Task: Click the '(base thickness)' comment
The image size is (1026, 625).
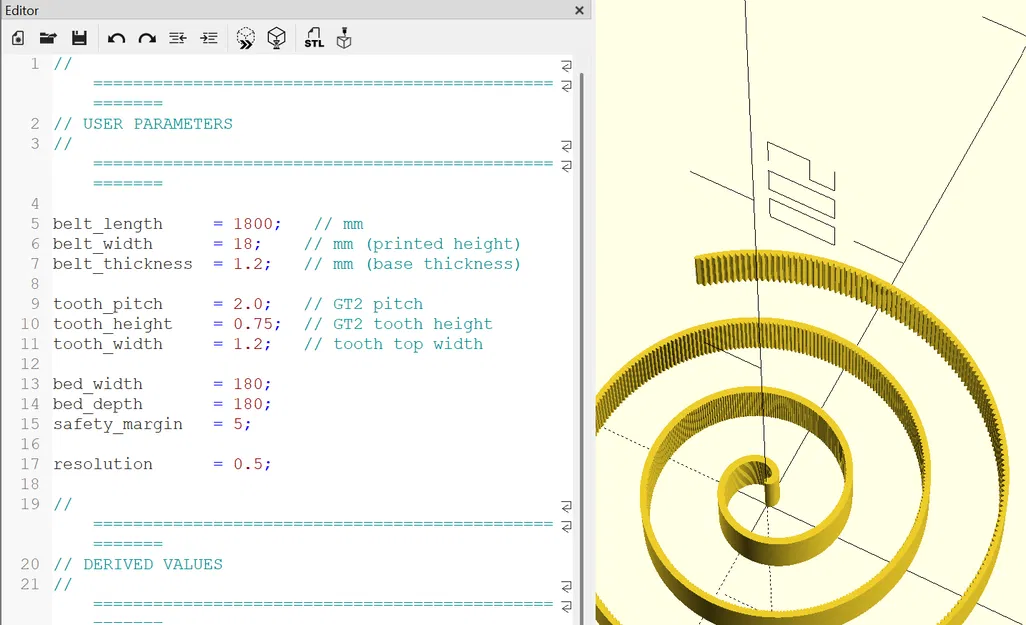Action: click(x=443, y=264)
